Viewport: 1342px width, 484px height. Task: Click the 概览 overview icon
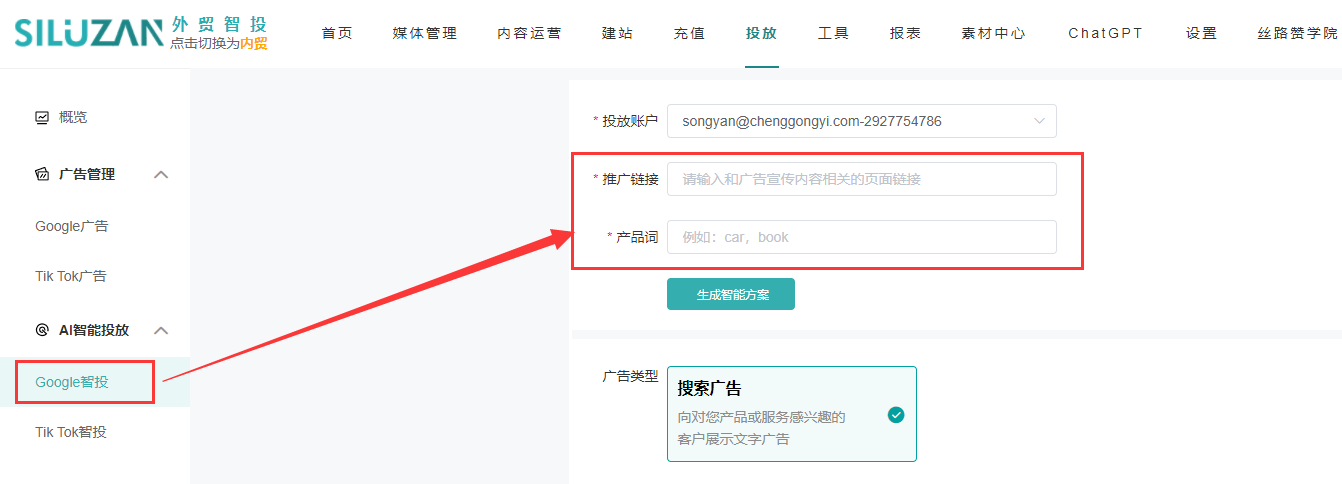42,117
